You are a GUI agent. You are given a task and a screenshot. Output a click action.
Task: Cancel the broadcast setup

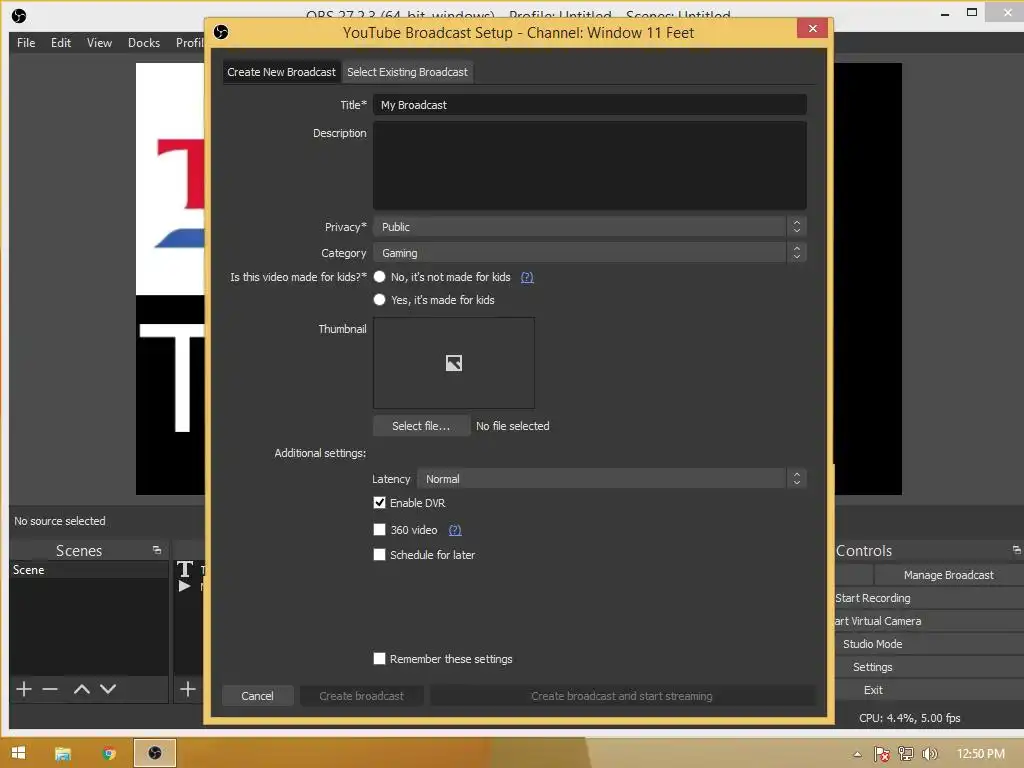pyautogui.click(x=257, y=696)
